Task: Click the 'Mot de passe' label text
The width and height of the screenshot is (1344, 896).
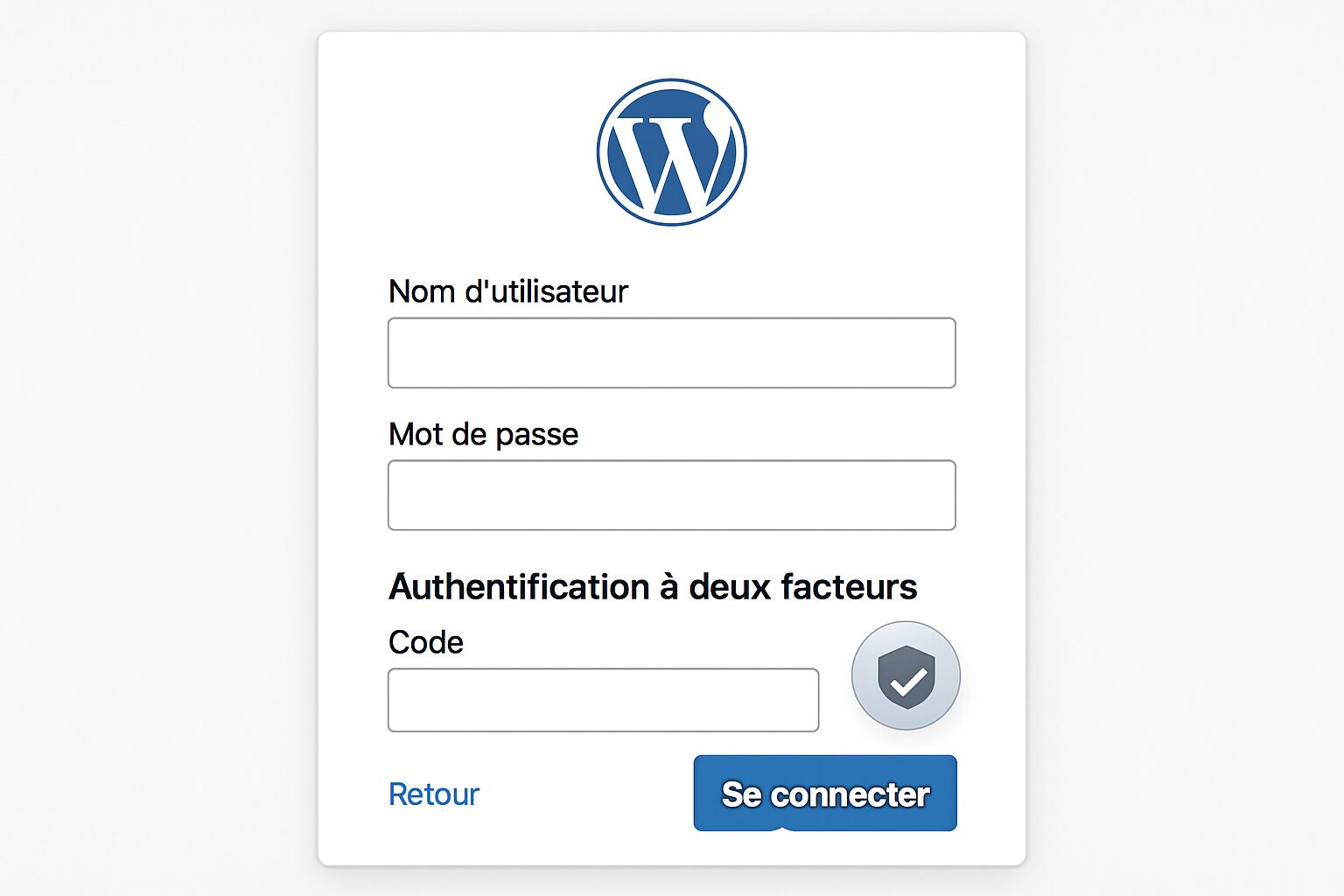Action: (x=482, y=434)
